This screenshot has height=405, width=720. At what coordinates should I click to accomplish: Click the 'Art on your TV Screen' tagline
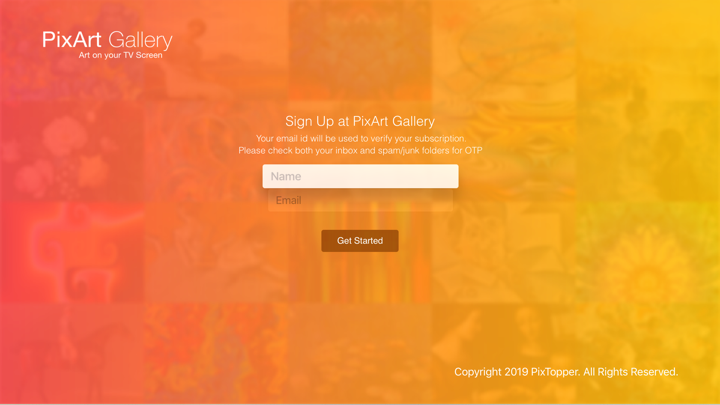point(120,55)
